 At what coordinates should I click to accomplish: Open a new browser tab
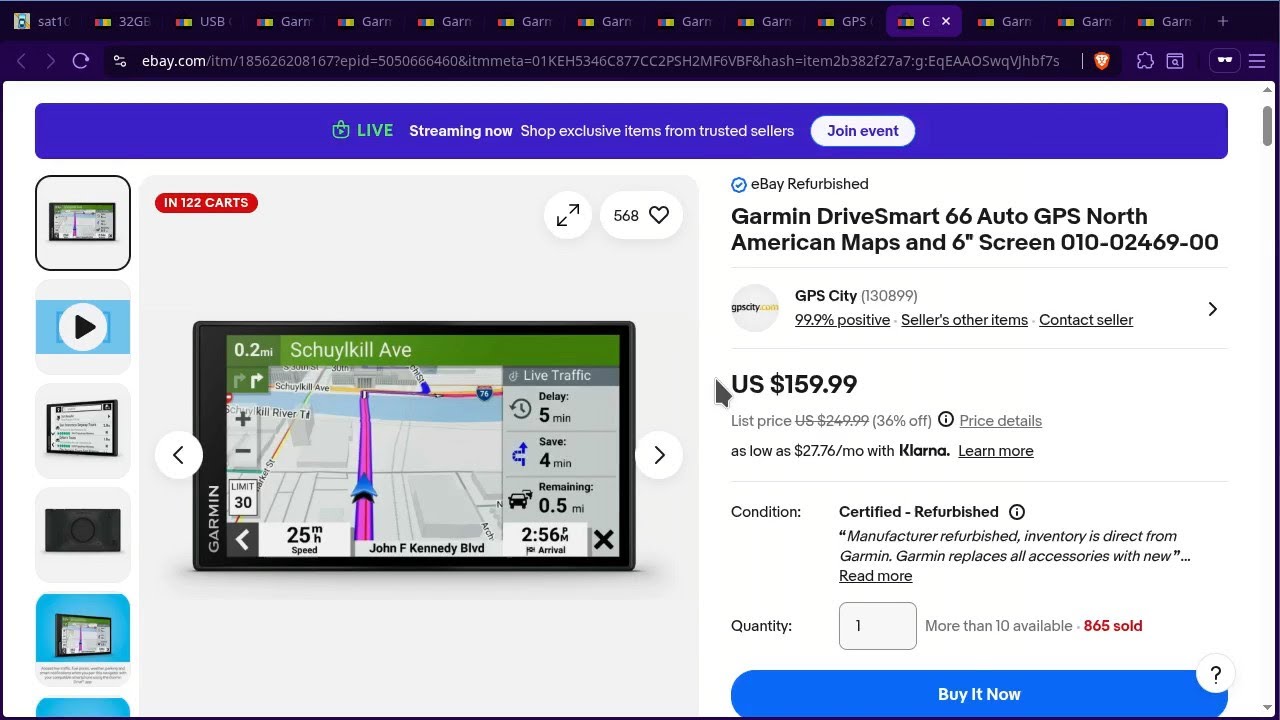click(1222, 21)
